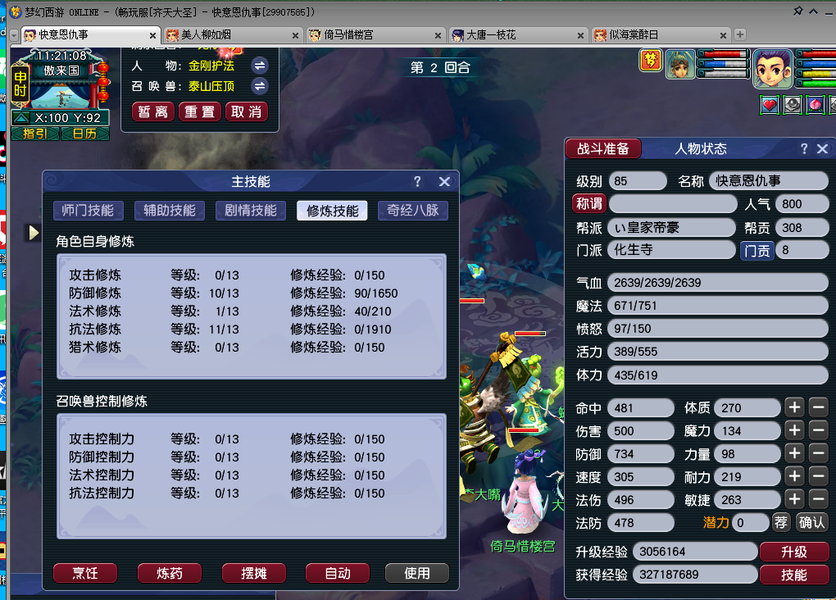The width and height of the screenshot is (836, 600).
Task: Click the 申时 time-of-day badge
Action: point(20,84)
